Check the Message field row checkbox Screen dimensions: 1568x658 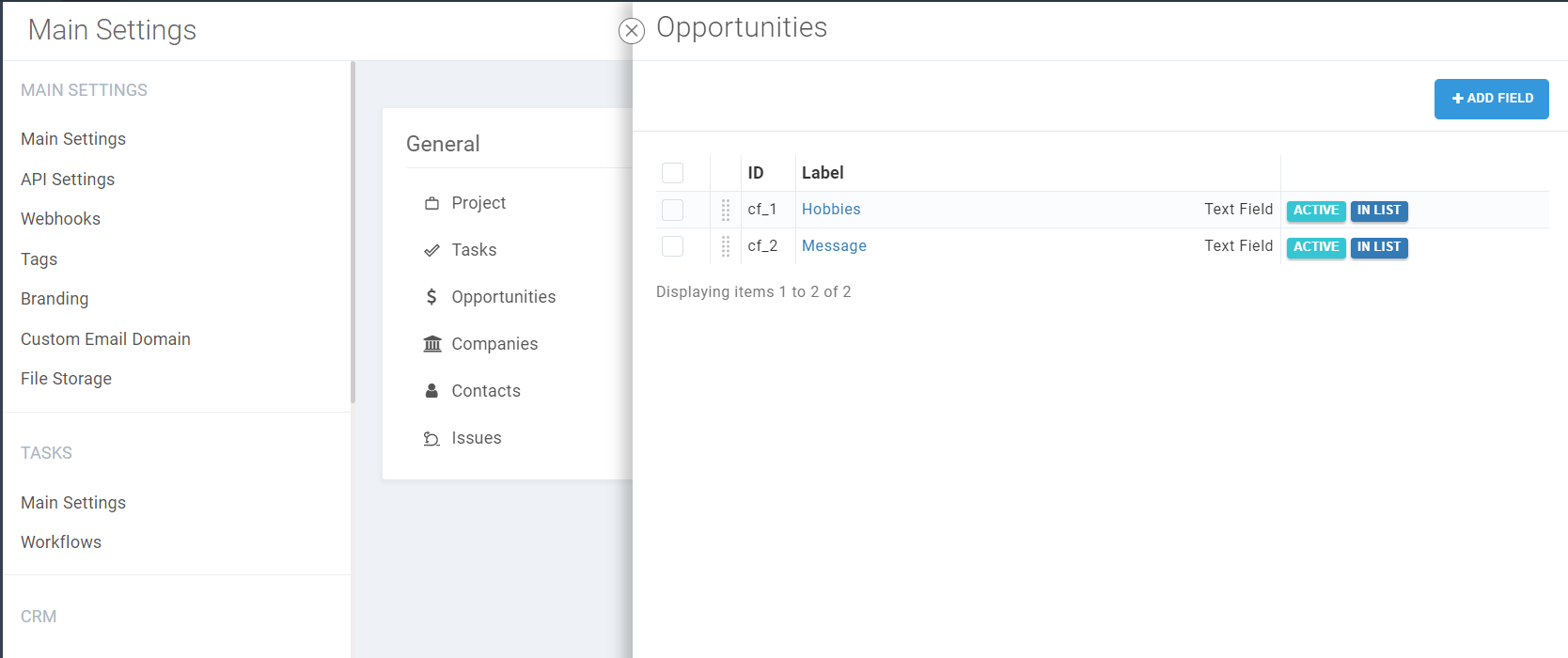(672, 246)
